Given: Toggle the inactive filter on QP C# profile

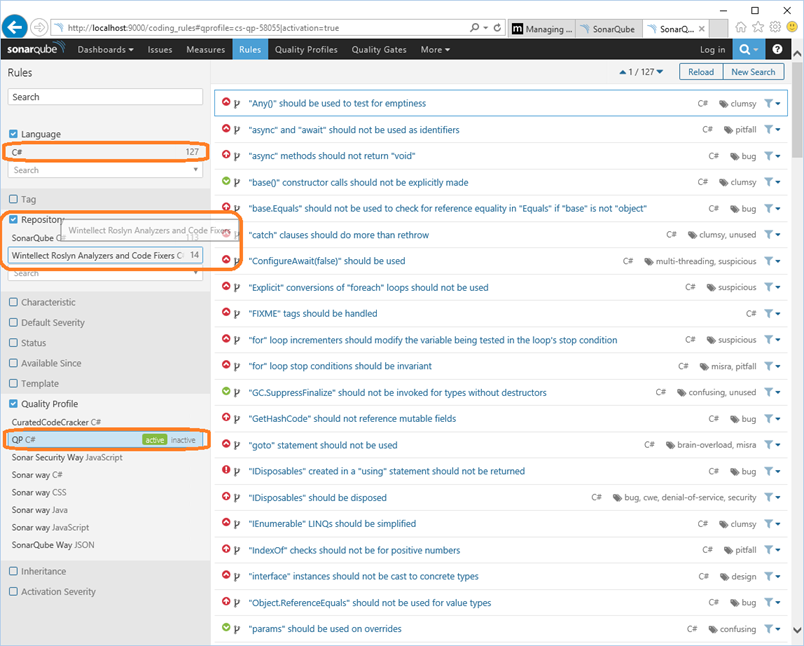Looking at the screenshot, I should (183, 440).
